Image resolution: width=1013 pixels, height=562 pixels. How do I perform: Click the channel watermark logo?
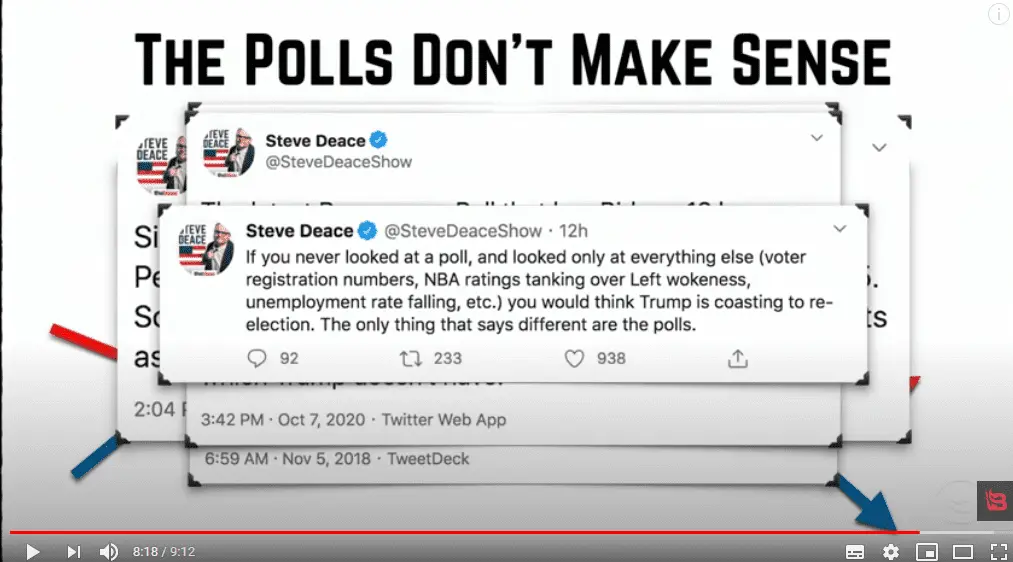pos(995,501)
